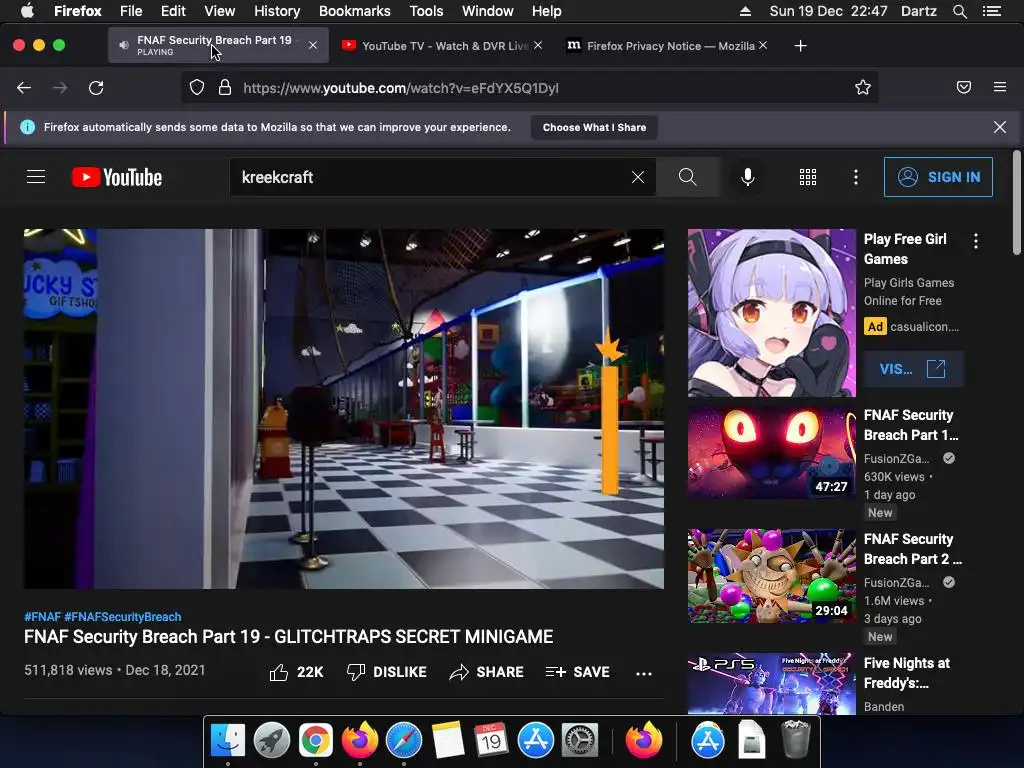This screenshot has height=768, width=1024.
Task: Clear the kreekcraft search text
Action: (x=638, y=177)
